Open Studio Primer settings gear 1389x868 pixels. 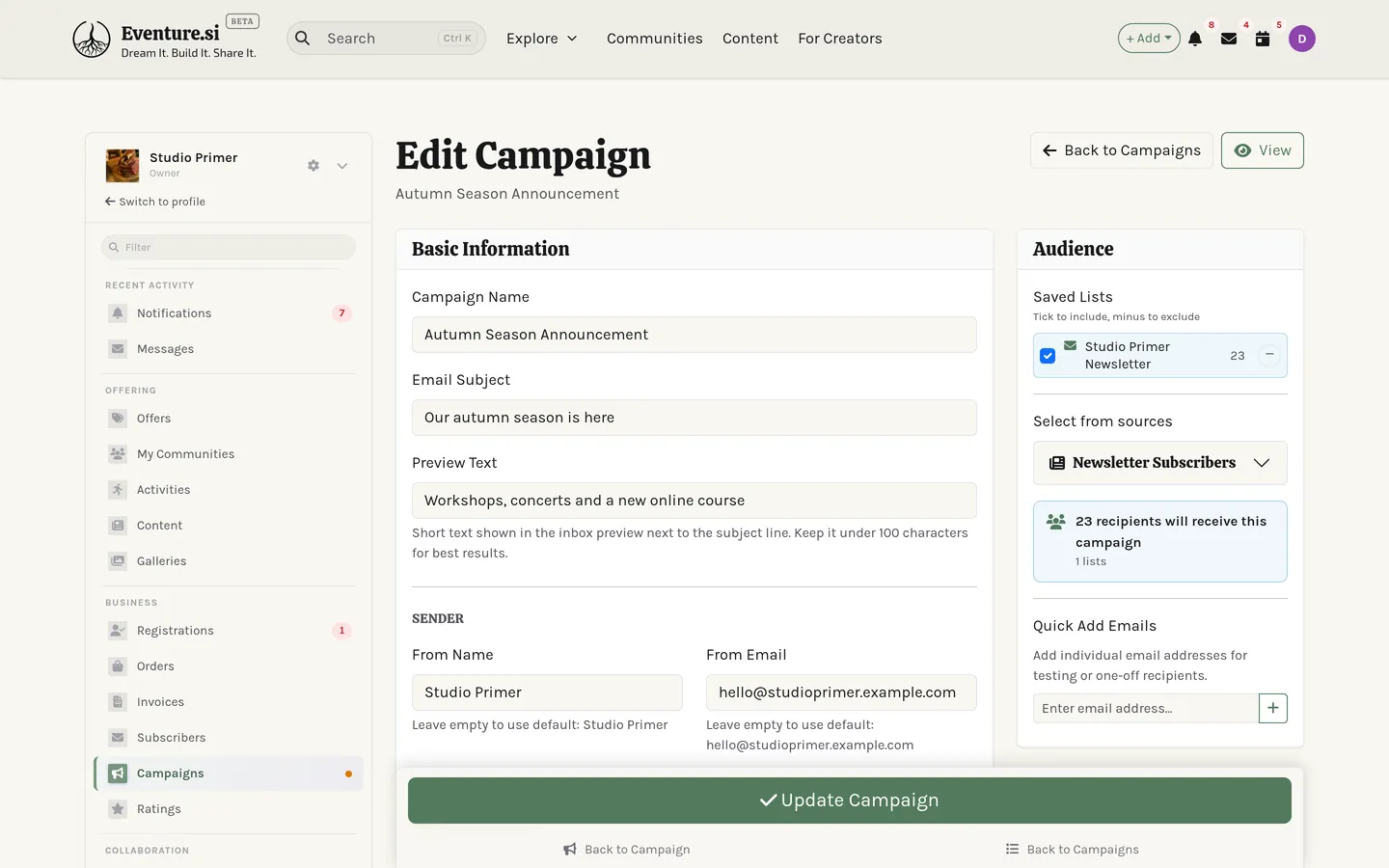(313, 166)
